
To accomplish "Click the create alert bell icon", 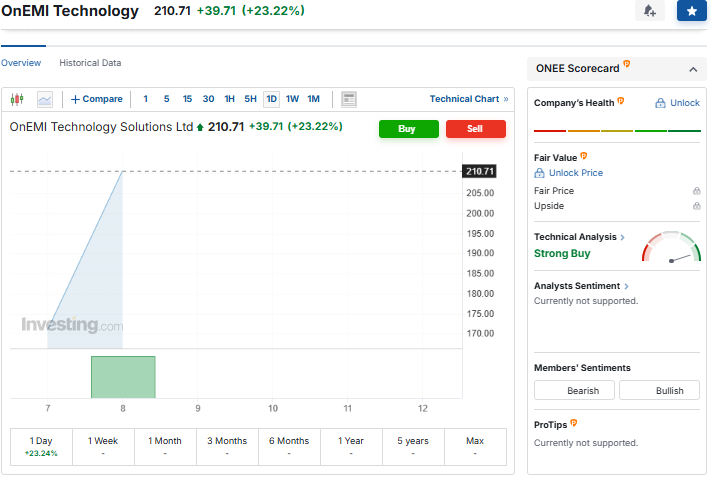I will pyautogui.click(x=649, y=10).
